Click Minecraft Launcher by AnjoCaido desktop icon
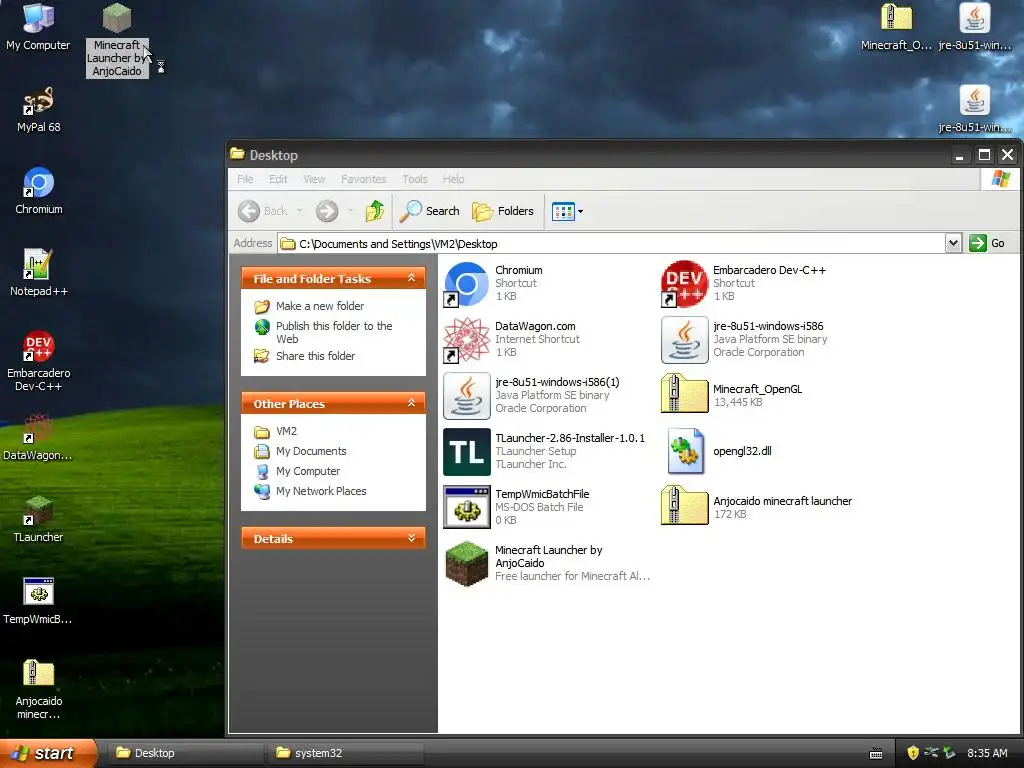Viewport: 1024px width, 768px height. coord(117,41)
